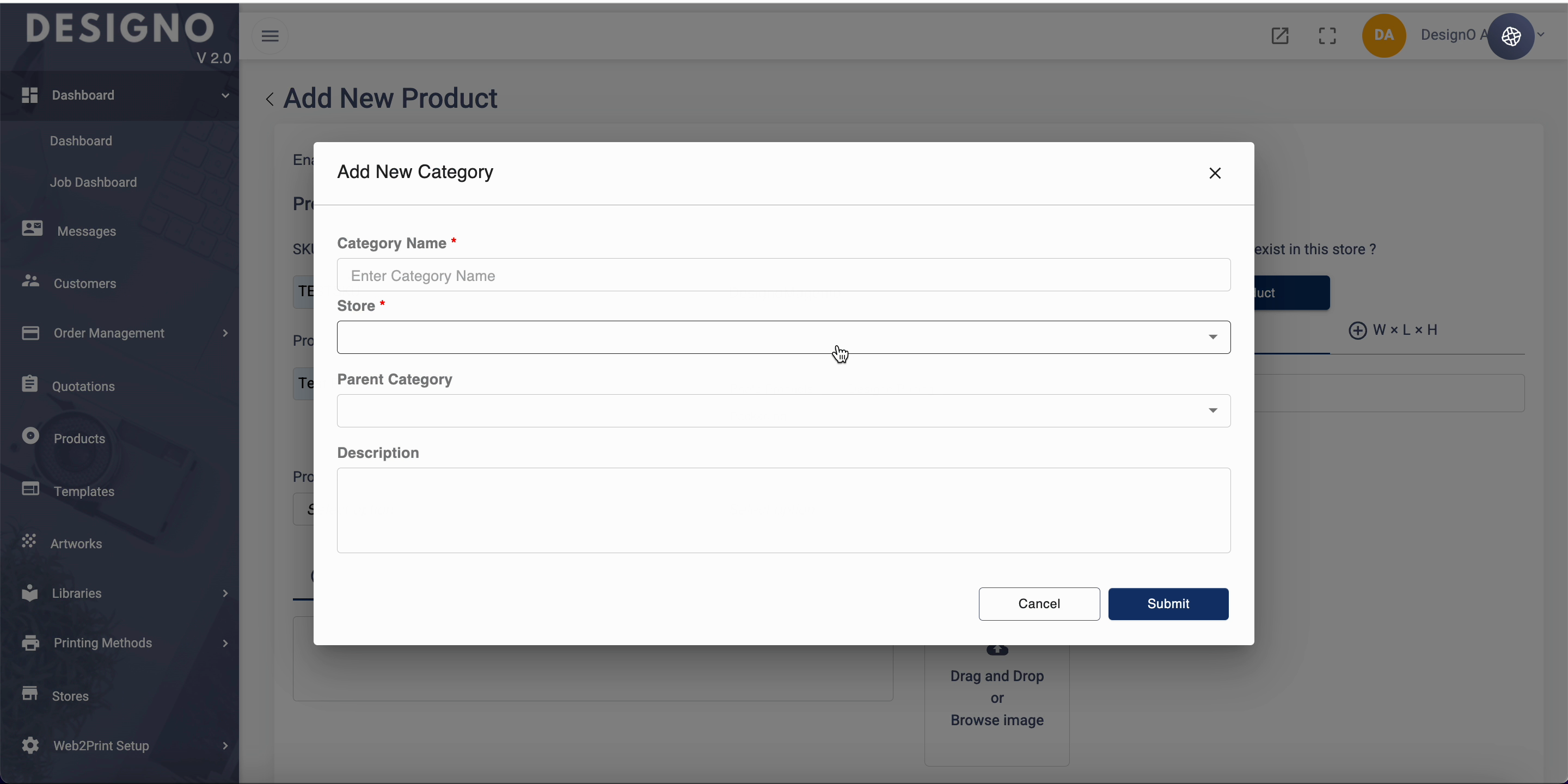Close the Add New Category dialog

tap(1214, 174)
